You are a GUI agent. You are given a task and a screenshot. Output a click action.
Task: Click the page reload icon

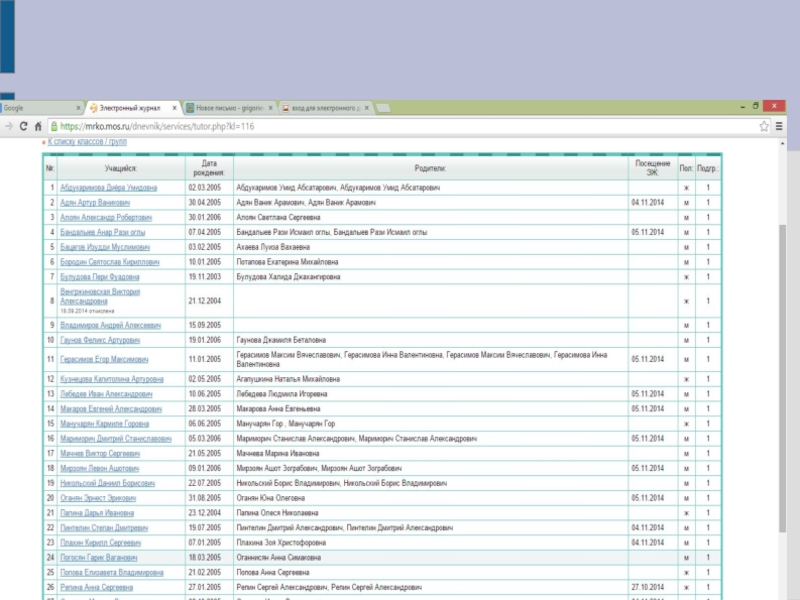click(23, 126)
